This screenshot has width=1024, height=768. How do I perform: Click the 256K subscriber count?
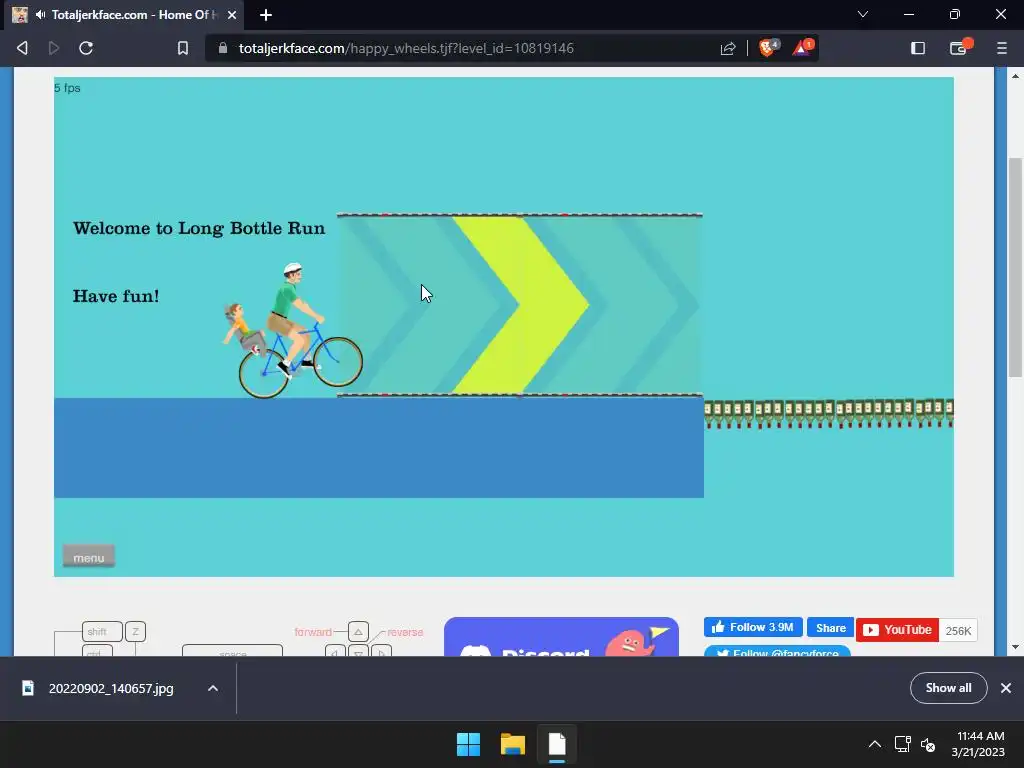tap(958, 630)
